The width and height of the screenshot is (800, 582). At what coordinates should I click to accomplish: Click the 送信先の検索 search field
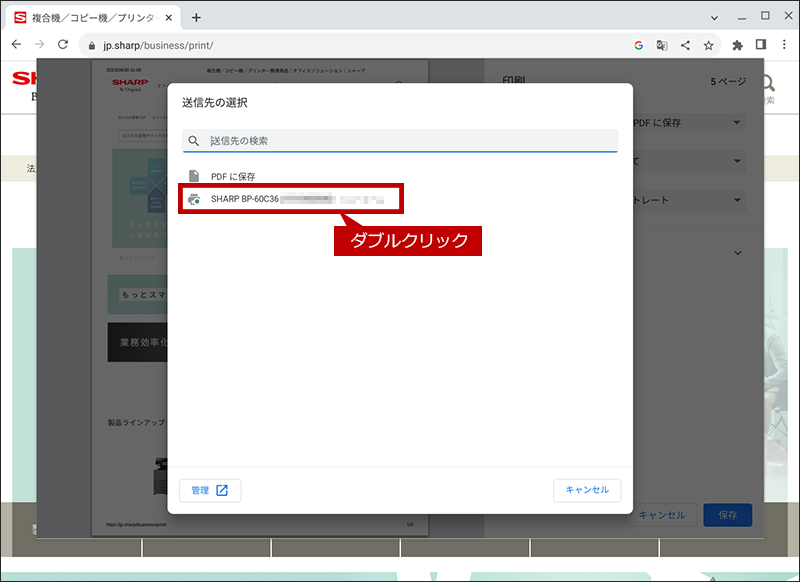click(x=400, y=141)
